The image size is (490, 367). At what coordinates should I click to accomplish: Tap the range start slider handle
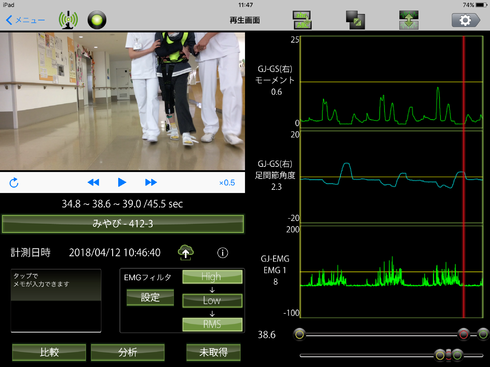tap(299, 334)
